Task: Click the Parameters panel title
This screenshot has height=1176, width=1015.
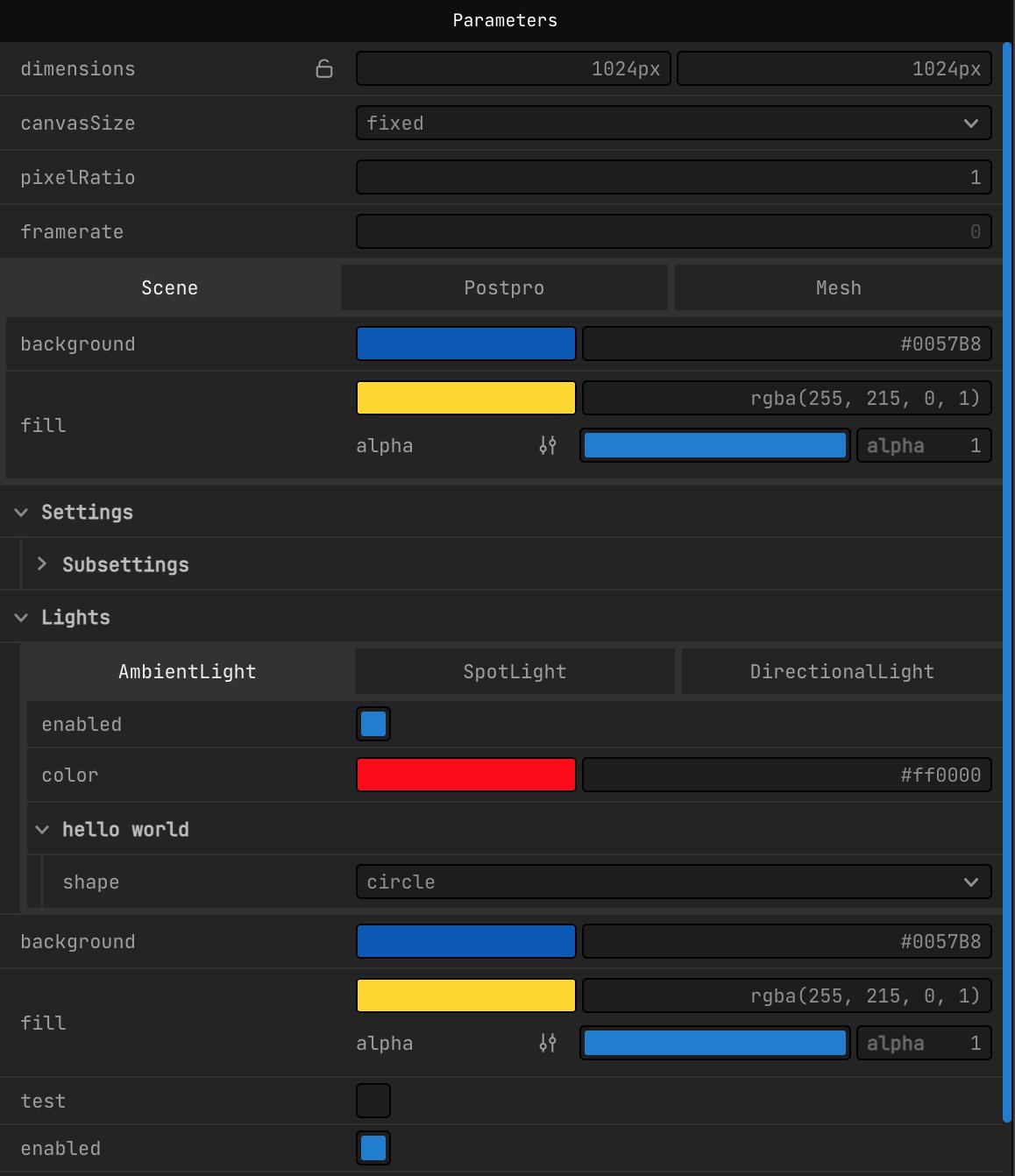Action: 505,20
